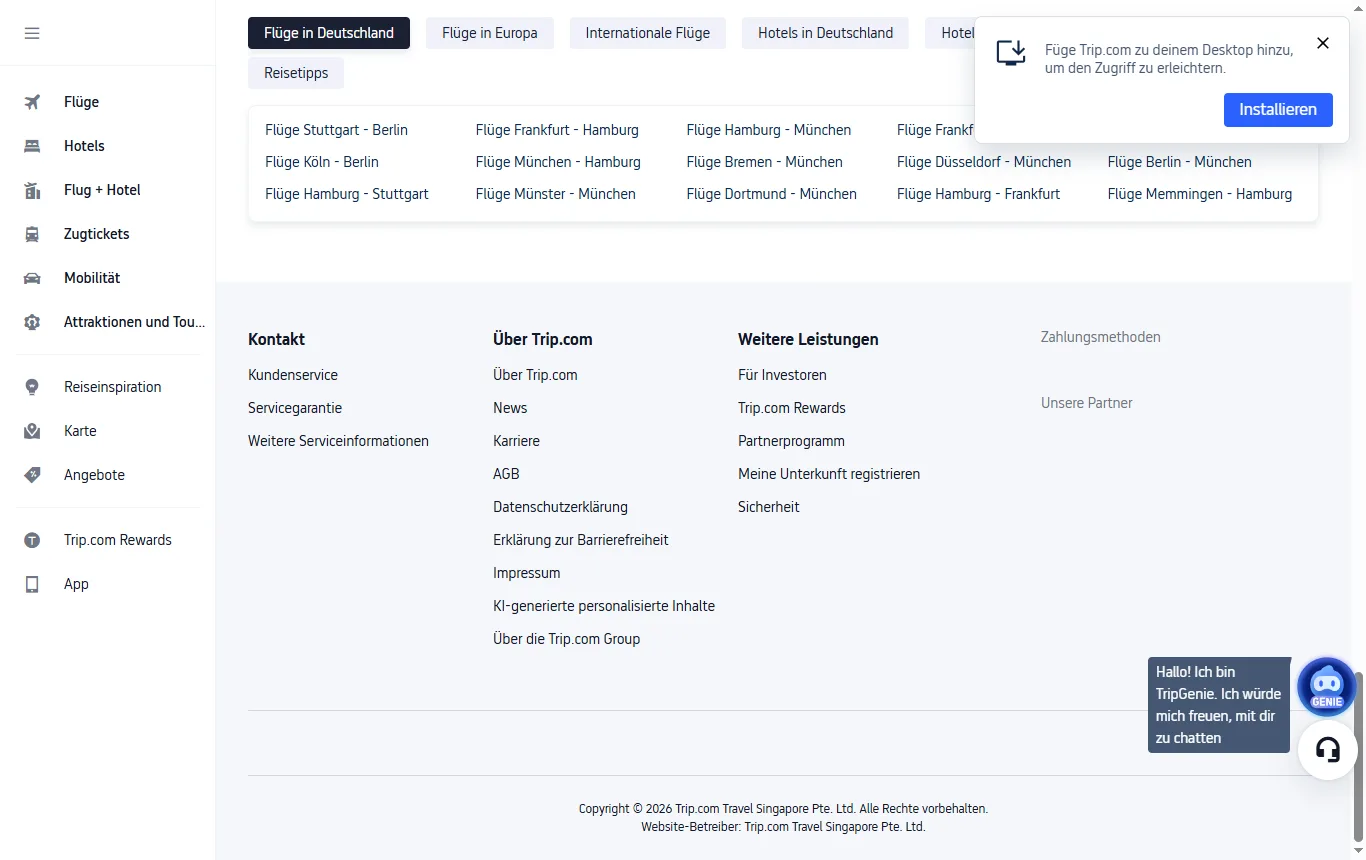Select the Flüge in Deutschland tab
Screen dimensions: 1366x860
click(329, 33)
